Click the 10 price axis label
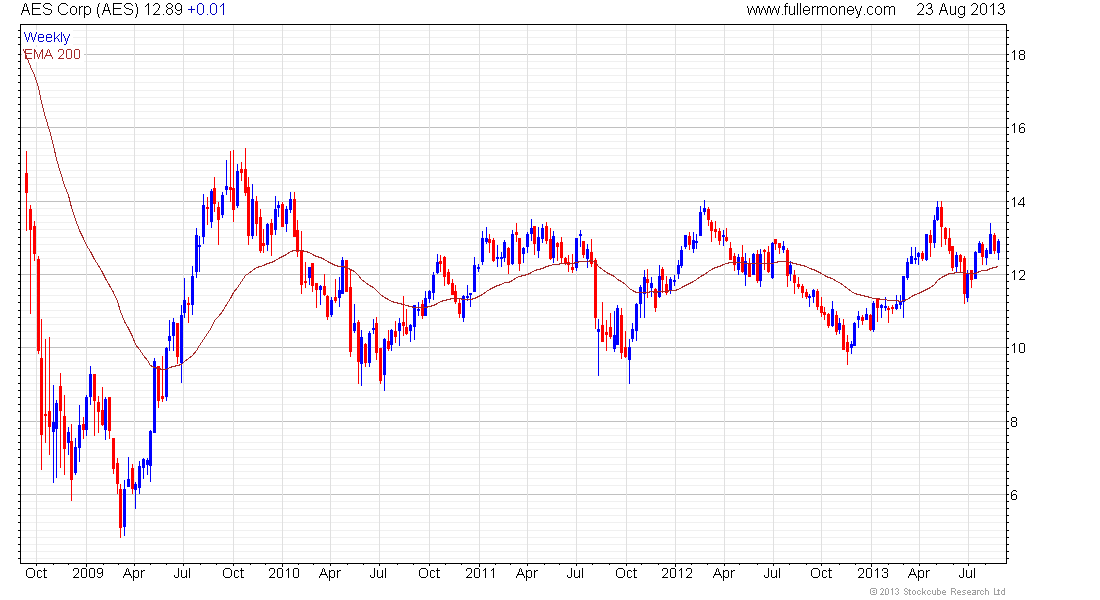Viewport: 1100px width, 600px height. 1018,349
